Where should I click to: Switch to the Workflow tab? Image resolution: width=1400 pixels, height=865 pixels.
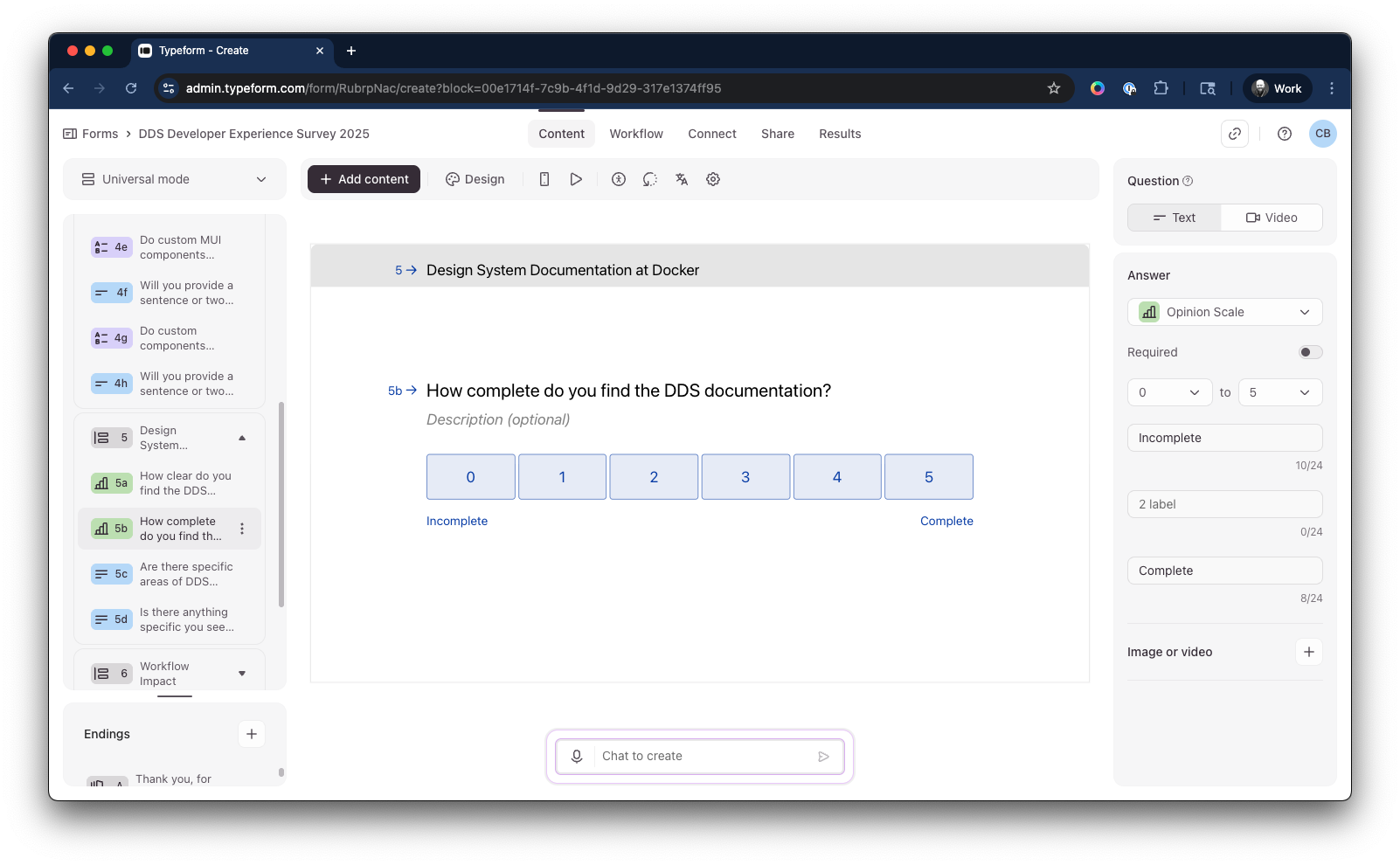coord(636,134)
